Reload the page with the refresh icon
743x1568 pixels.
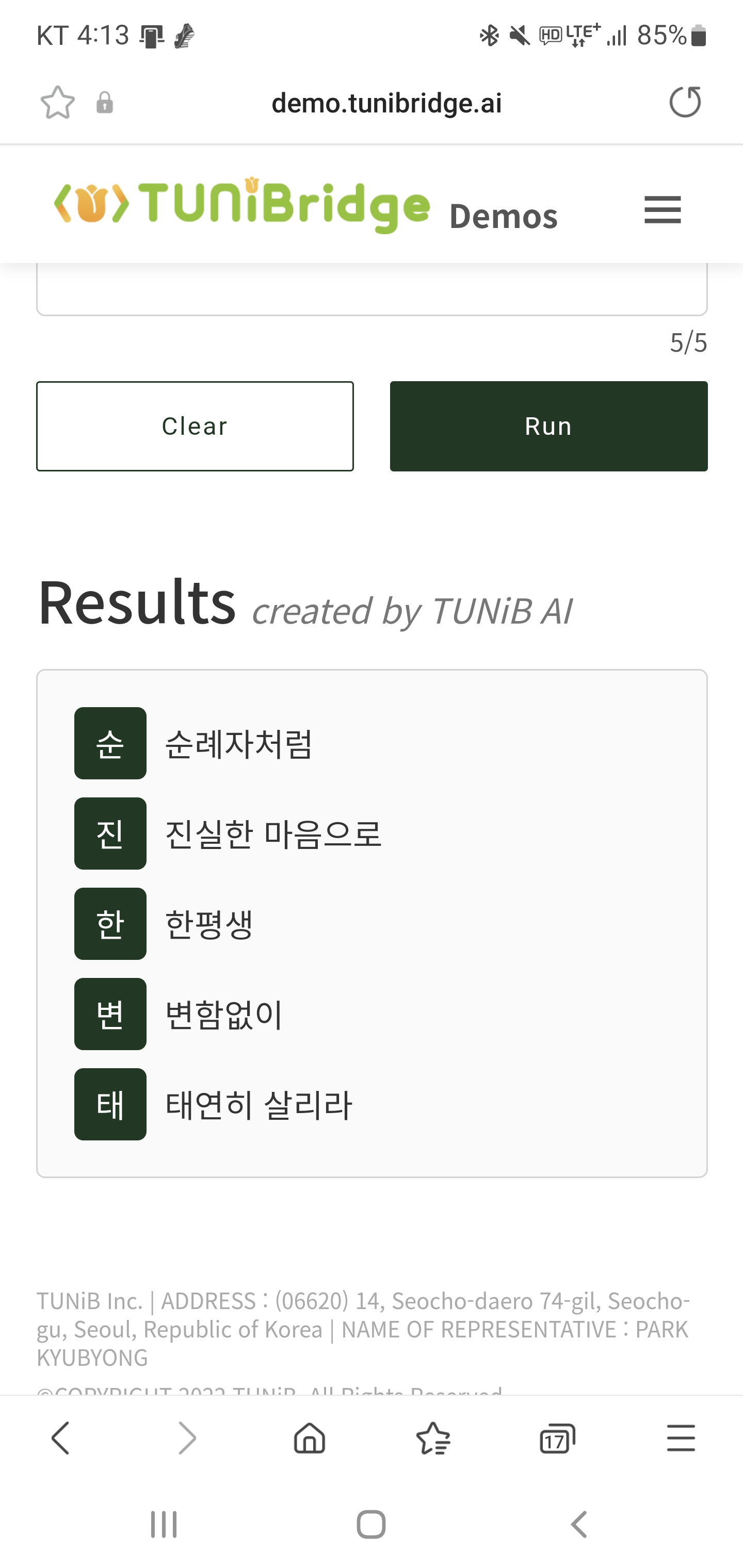tap(685, 102)
